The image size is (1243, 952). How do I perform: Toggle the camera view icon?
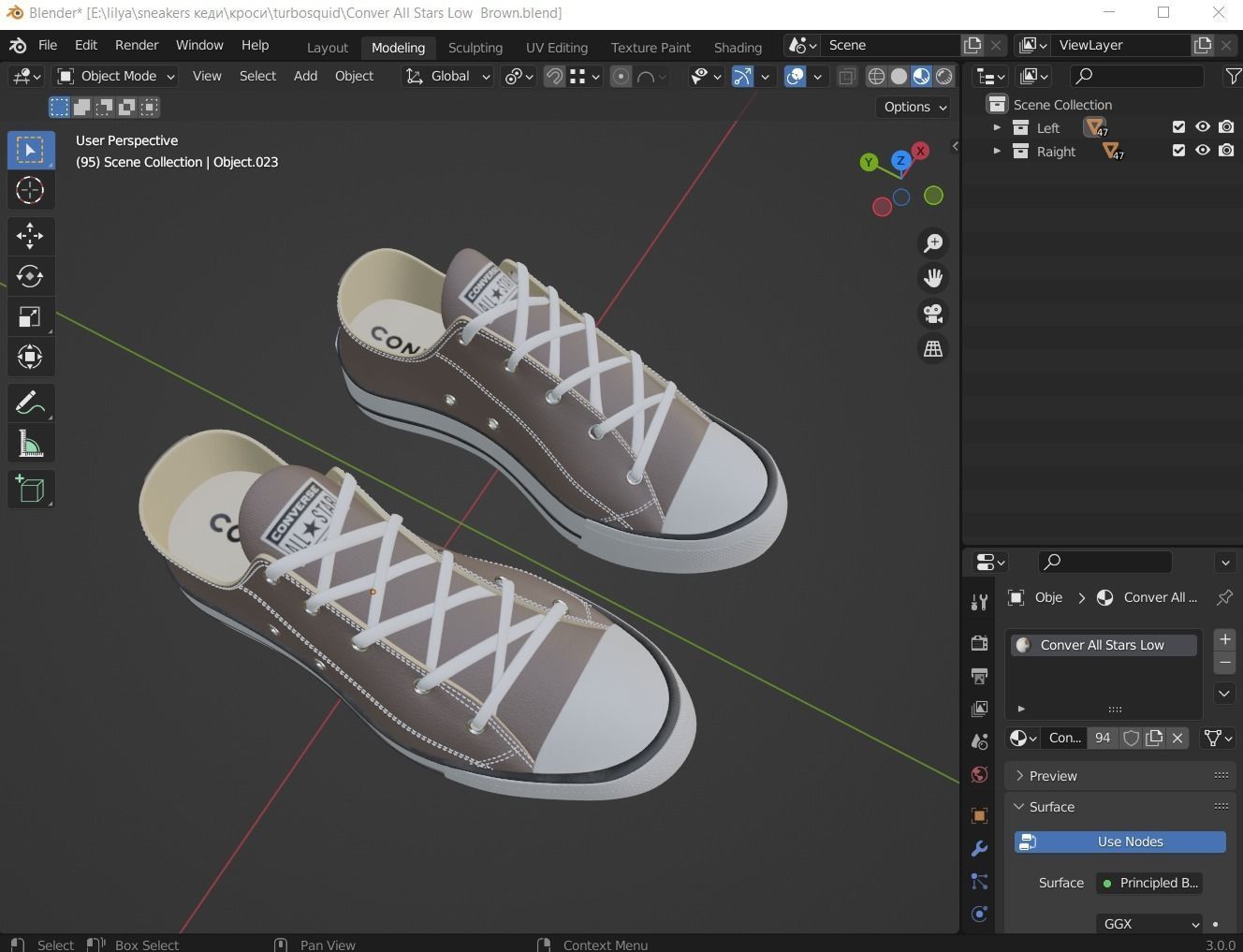click(933, 314)
